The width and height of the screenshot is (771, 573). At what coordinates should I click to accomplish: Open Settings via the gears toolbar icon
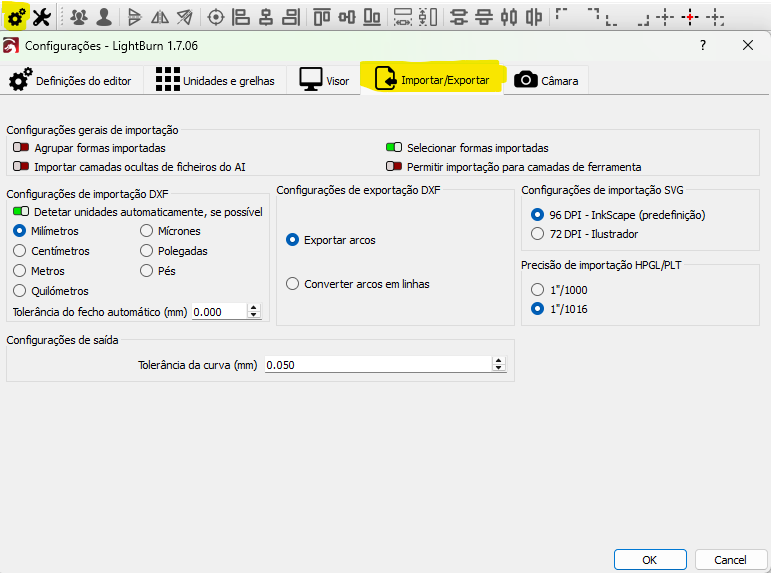pos(17,17)
